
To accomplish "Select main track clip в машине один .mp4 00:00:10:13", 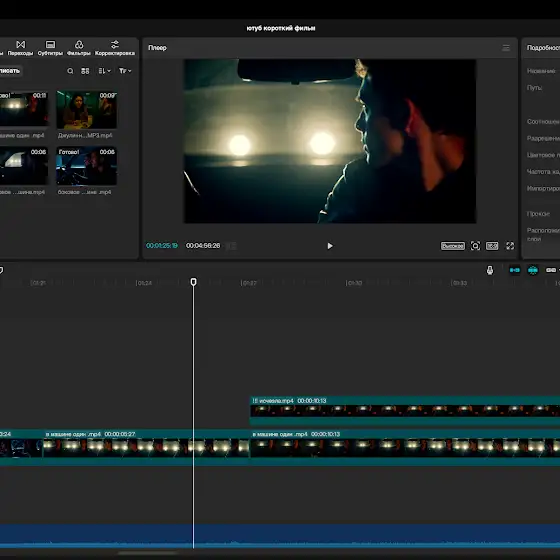I will coord(405,447).
